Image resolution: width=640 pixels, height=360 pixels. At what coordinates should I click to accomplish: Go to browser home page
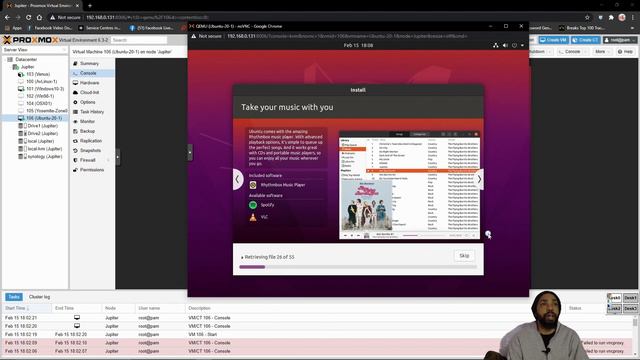(x=39, y=18)
